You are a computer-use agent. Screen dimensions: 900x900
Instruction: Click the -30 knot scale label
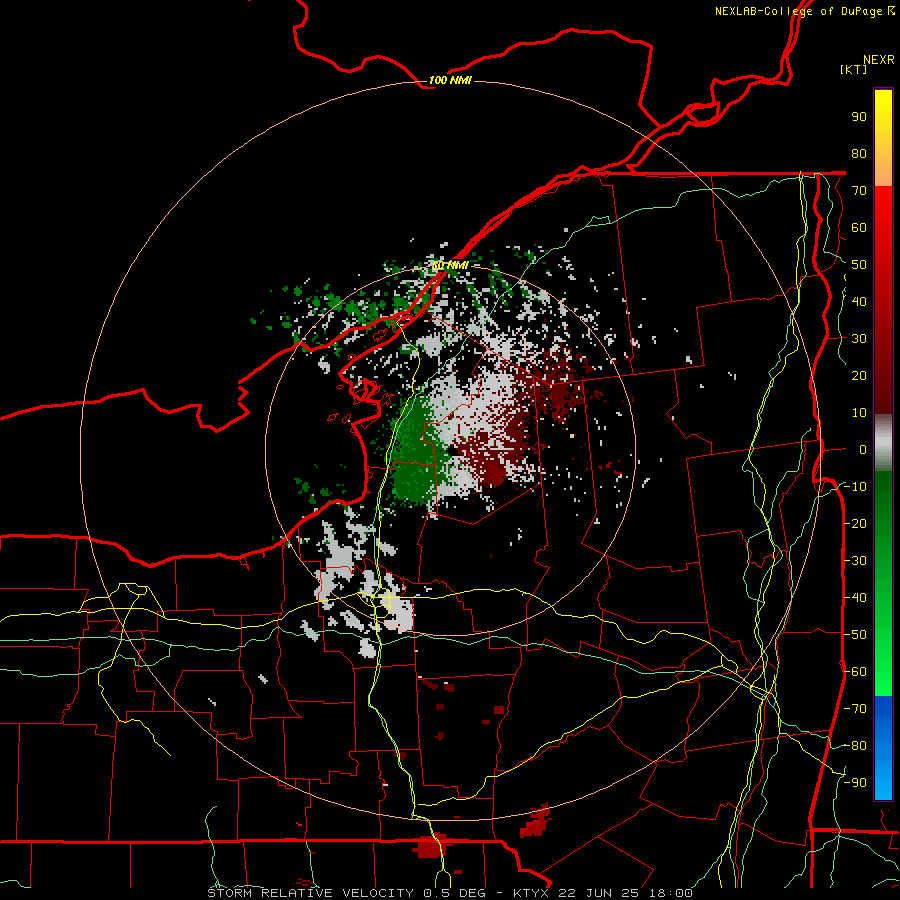point(855,561)
